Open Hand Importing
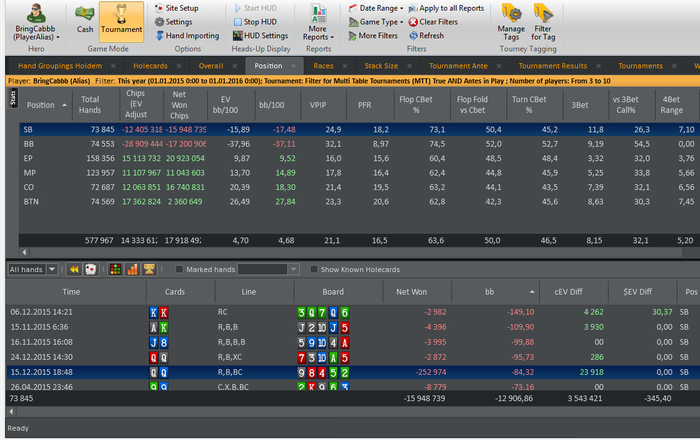 (187, 36)
